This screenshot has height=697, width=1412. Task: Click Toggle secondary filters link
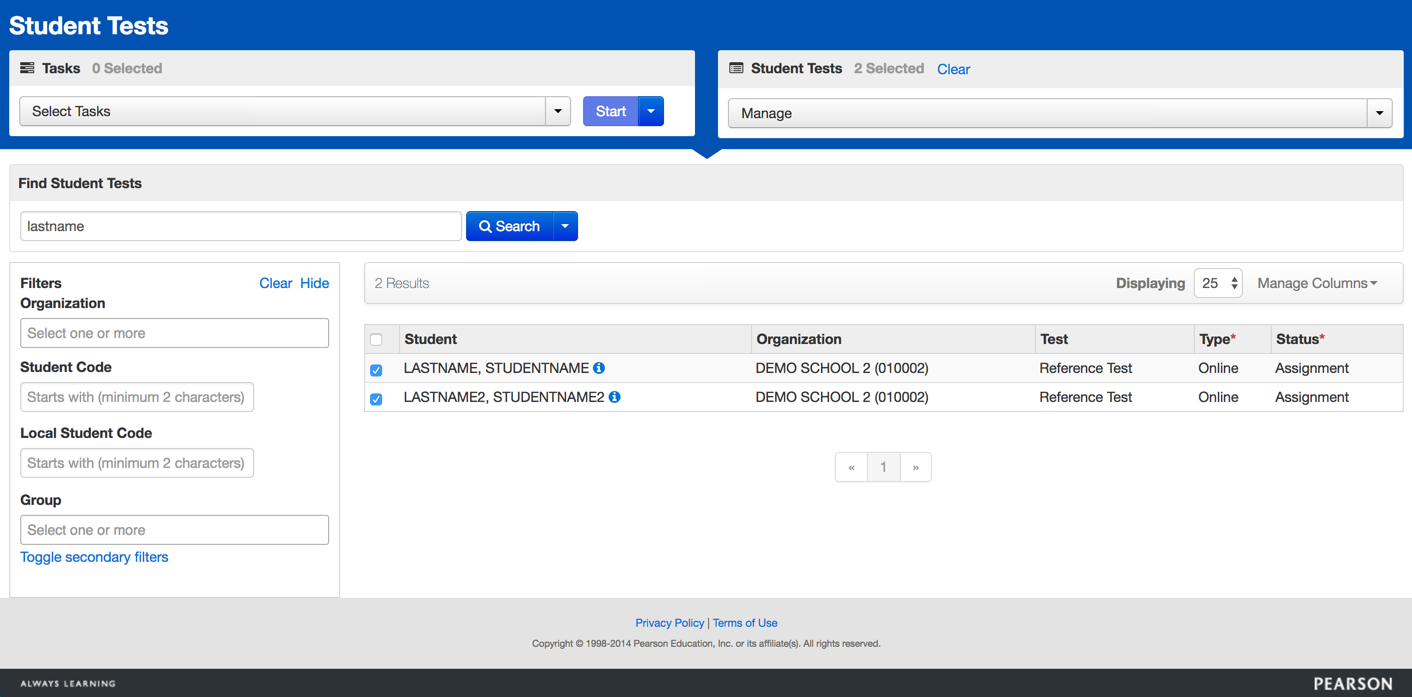pyautogui.click(x=94, y=557)
